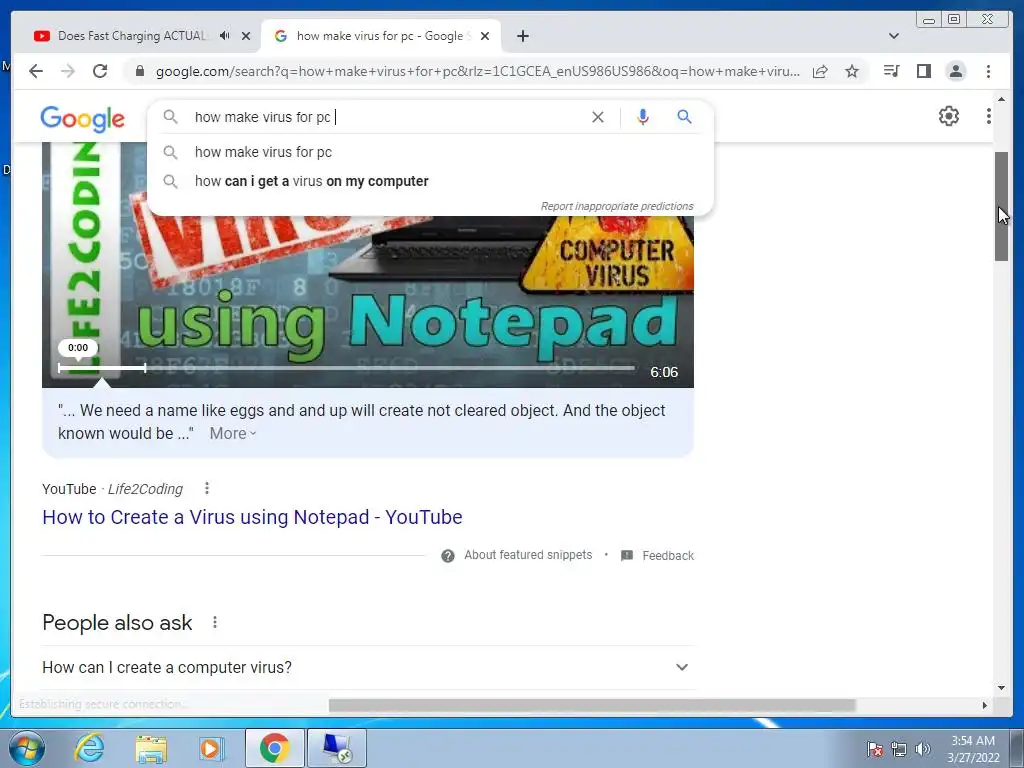Select suggestion how make virus for pc
The width and height of the screenshot is (1024, 768).
tap(263, 152)
